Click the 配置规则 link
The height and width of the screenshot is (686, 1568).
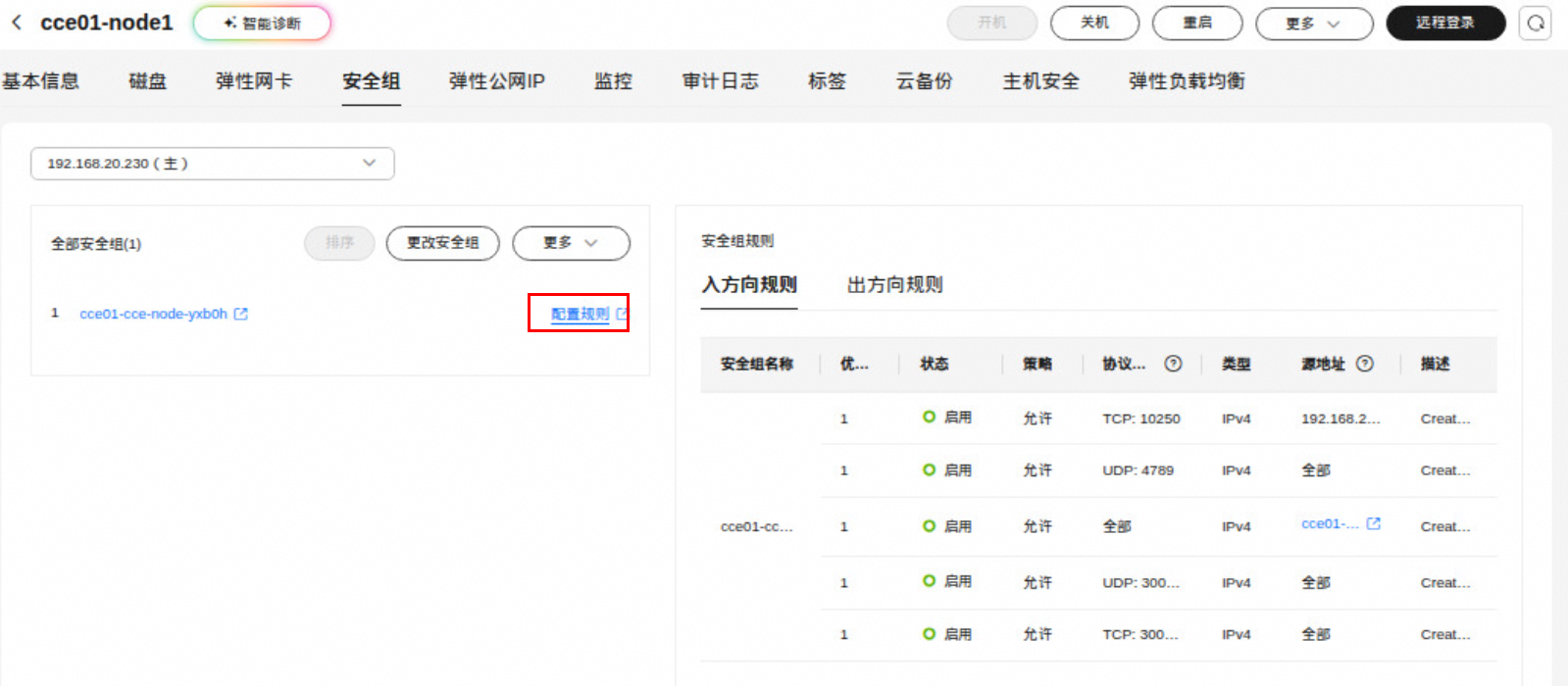pyautogui.click(x=580, y=314)
